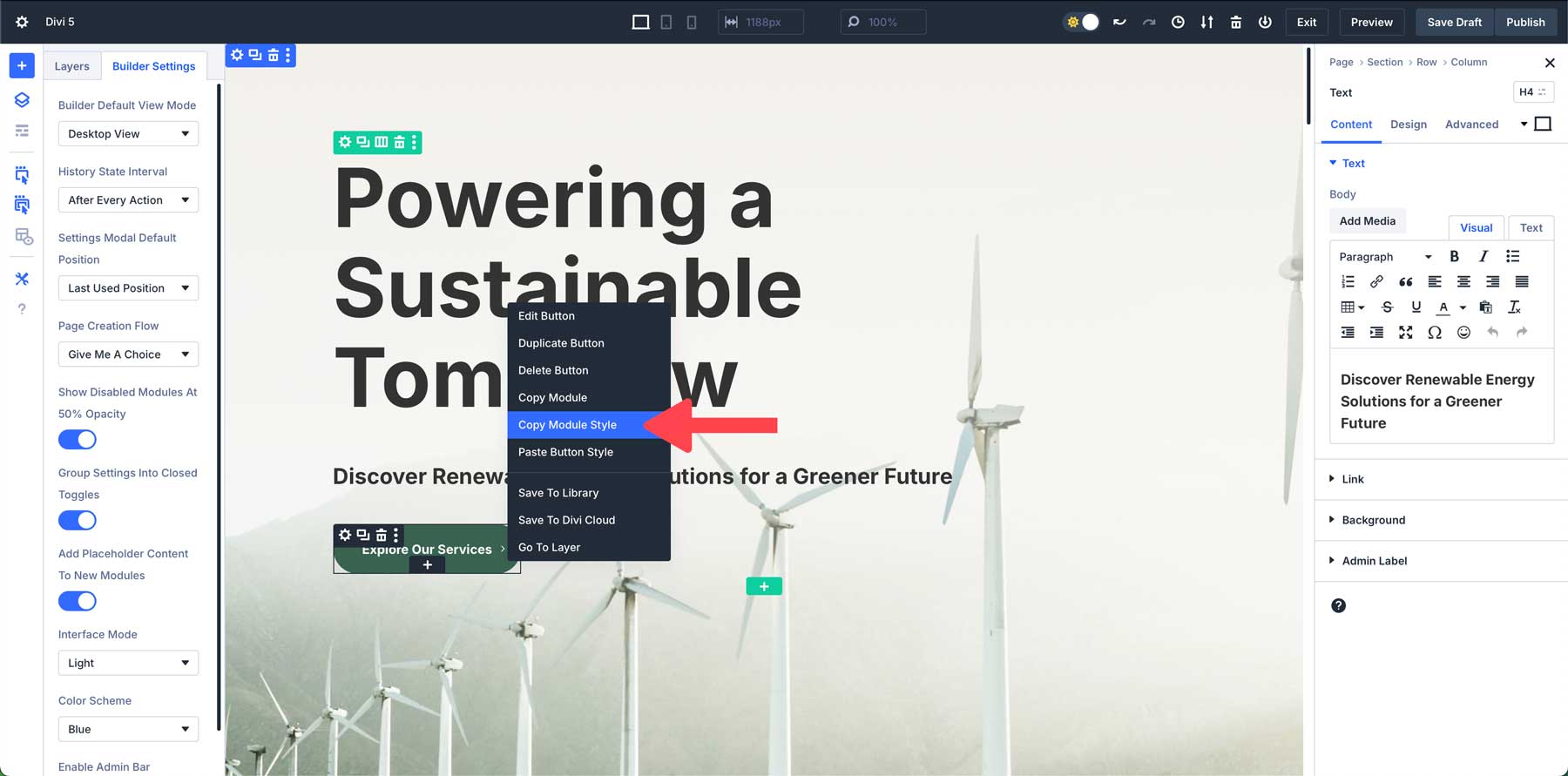This screenshot has height=776, width=1568.
Task: Insert special character omega icon
Action: click(1435, 332)
